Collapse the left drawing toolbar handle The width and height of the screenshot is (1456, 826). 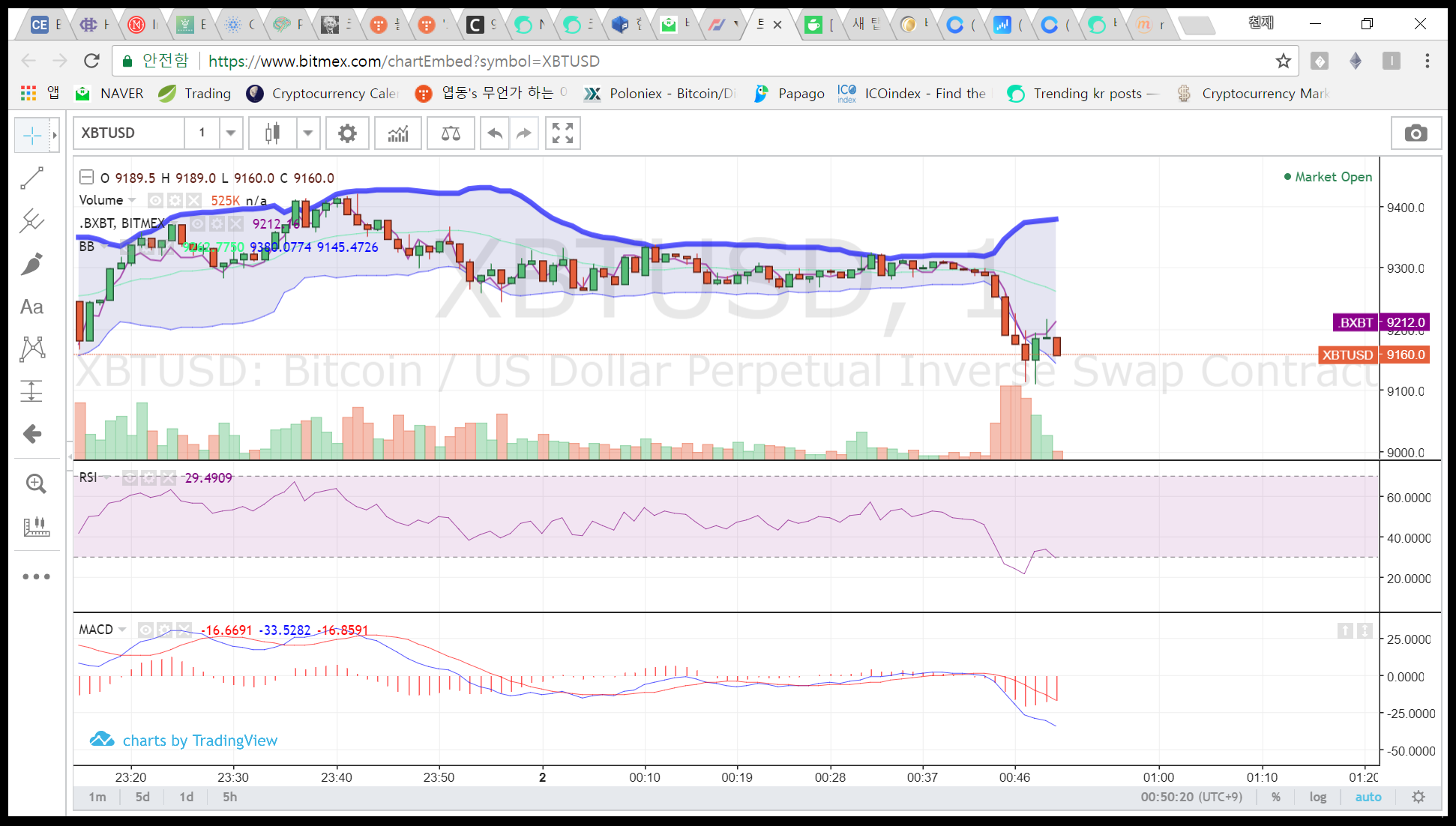(70, 456)
